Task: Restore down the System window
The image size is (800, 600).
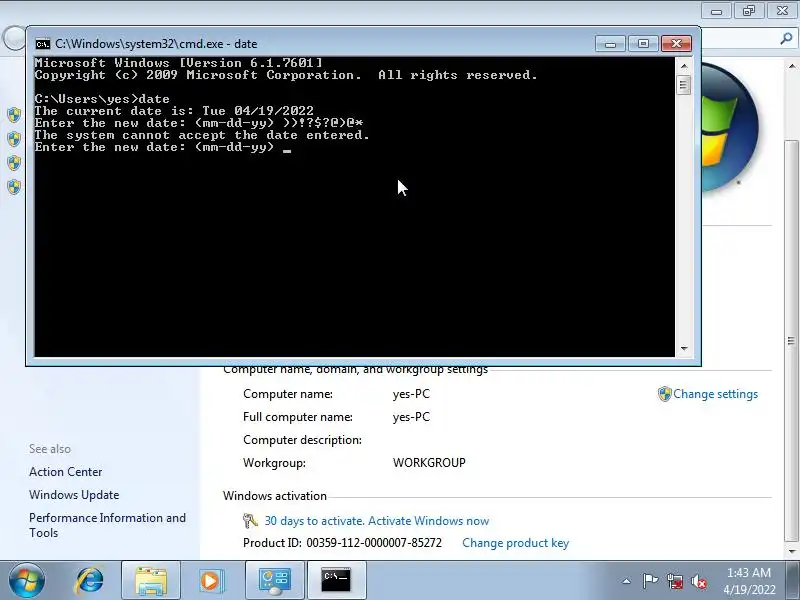Action: [x=748, y=11]
